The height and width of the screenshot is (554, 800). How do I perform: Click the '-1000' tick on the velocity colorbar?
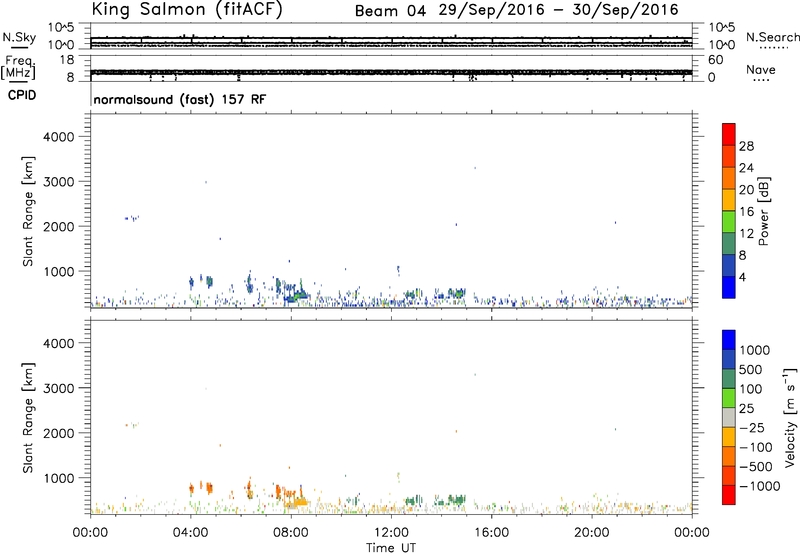pyautogui.click(x=760, y=486)
